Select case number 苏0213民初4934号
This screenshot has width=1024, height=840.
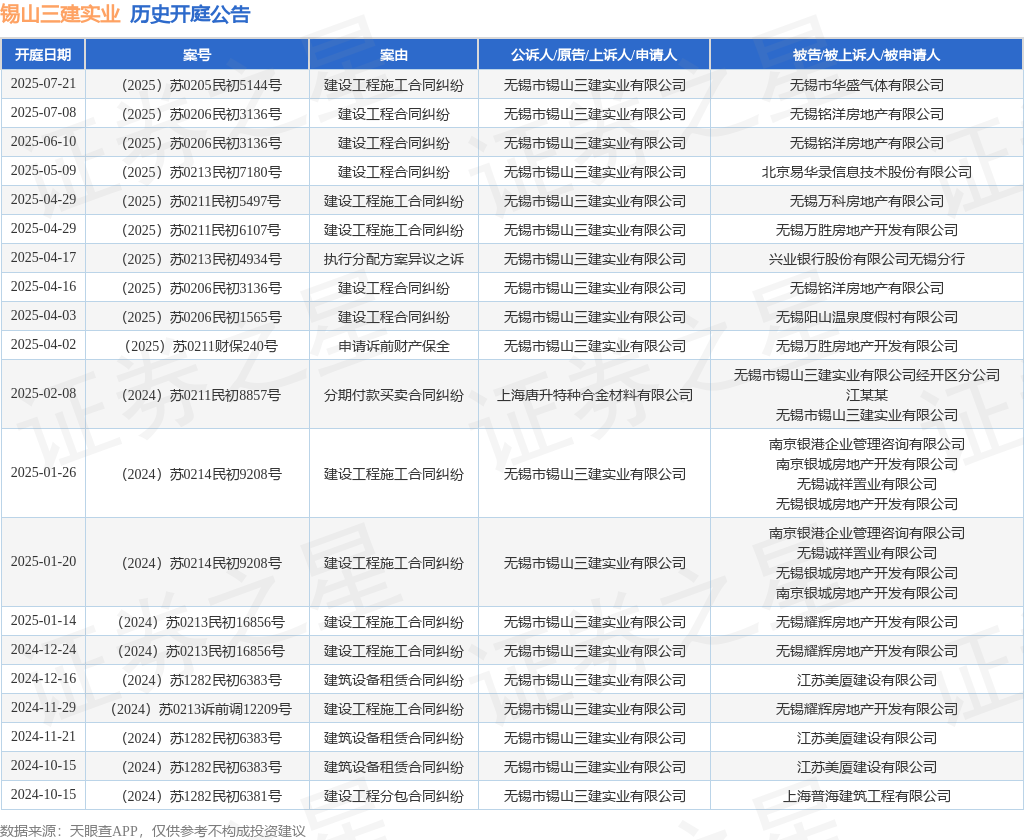coord(202,259)
